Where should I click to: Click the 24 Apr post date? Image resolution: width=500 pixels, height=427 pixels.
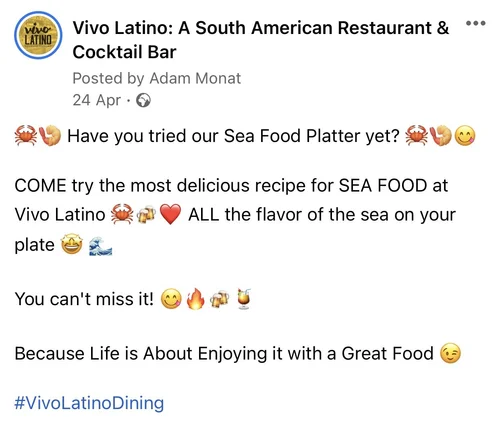pos(97,100)
